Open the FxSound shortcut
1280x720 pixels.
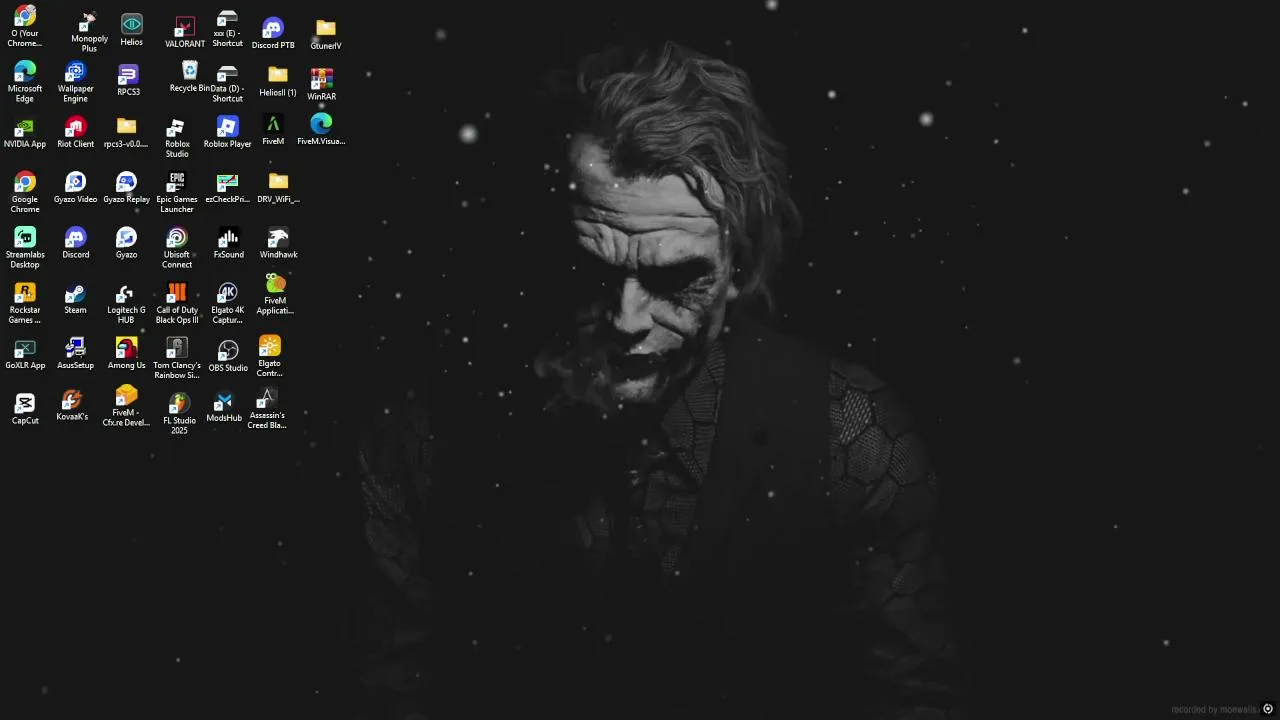(228, 243)
